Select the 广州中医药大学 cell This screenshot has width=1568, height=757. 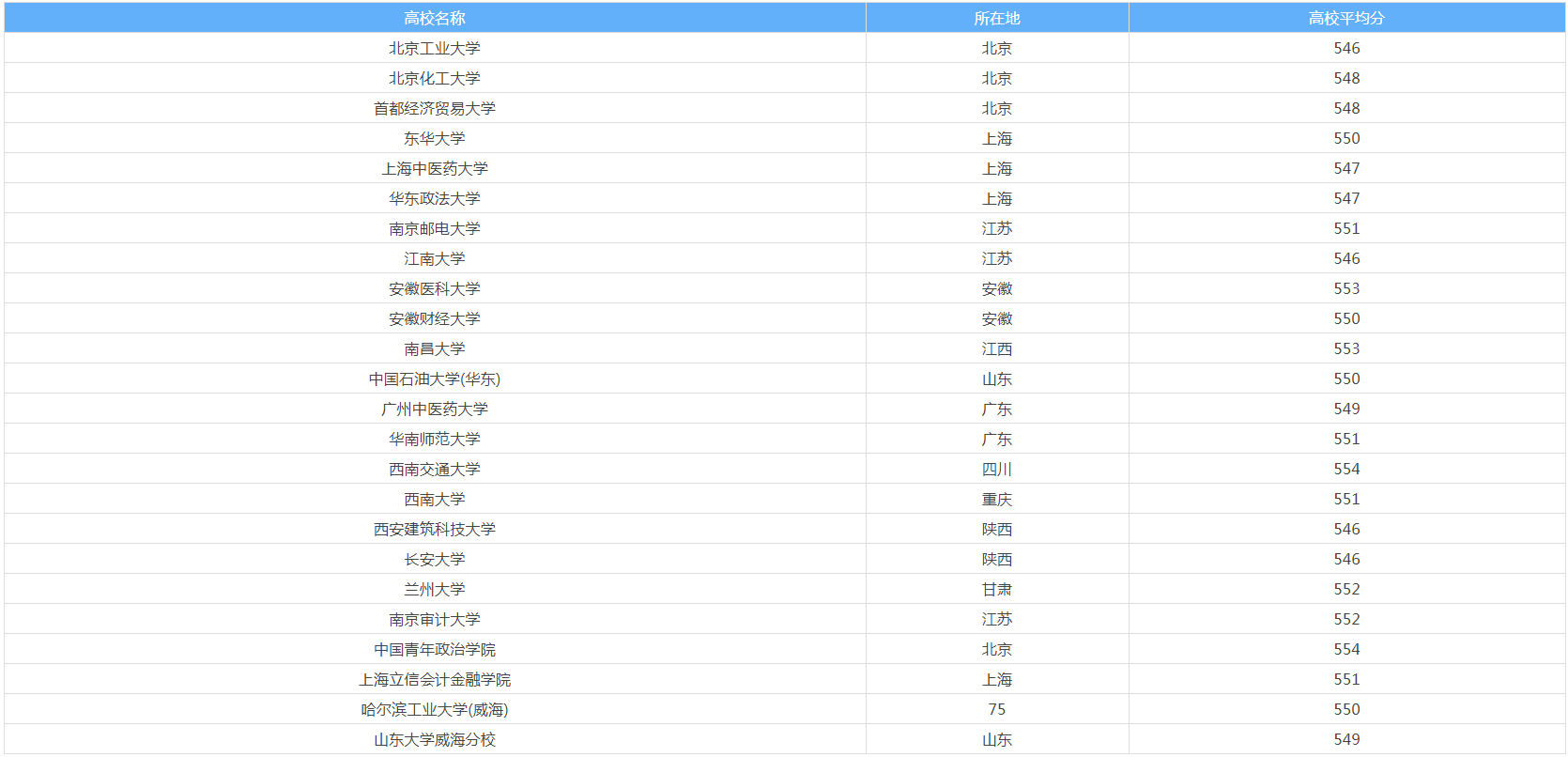point(435,409)
